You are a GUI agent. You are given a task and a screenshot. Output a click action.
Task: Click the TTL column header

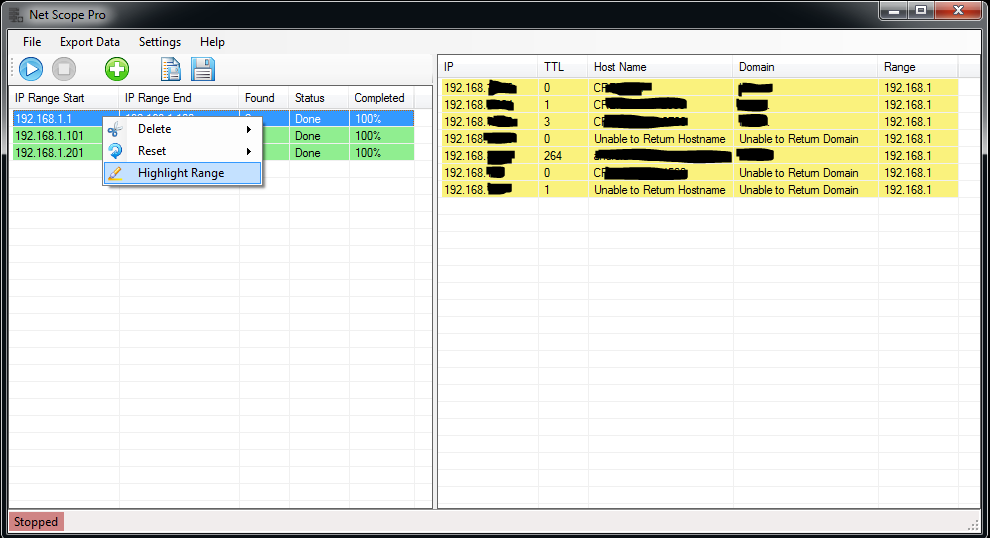(x=563, y=67)
